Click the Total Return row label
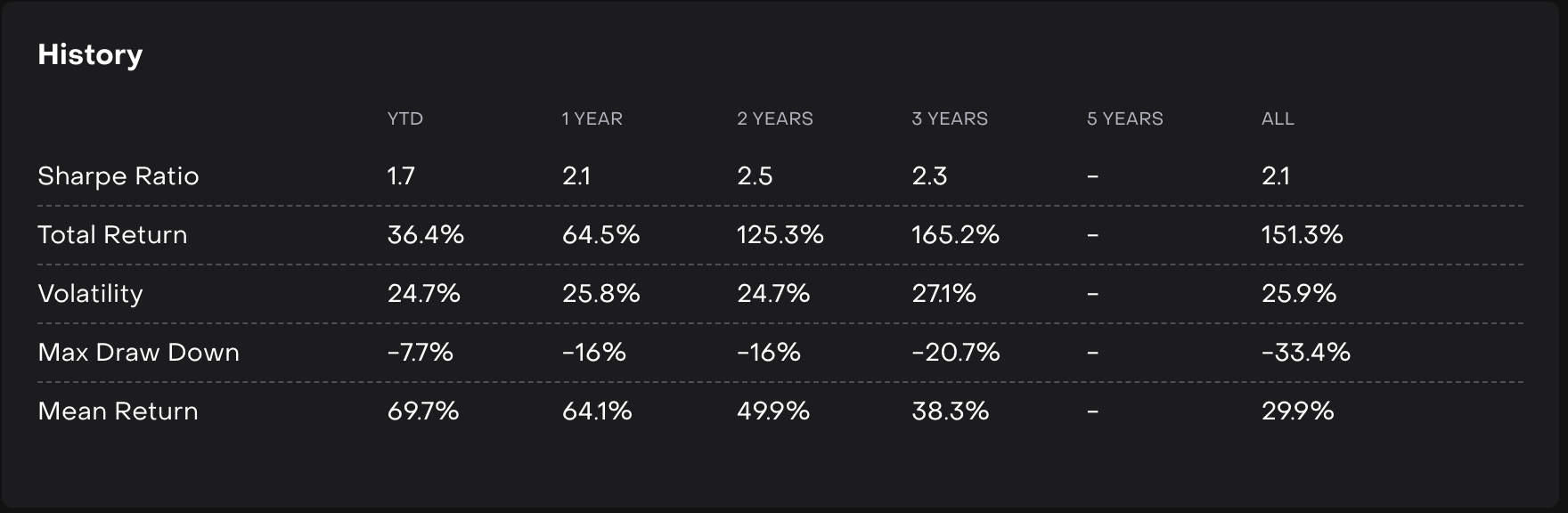This screenshot has height=513, width=1568. [x=112, y=234]
